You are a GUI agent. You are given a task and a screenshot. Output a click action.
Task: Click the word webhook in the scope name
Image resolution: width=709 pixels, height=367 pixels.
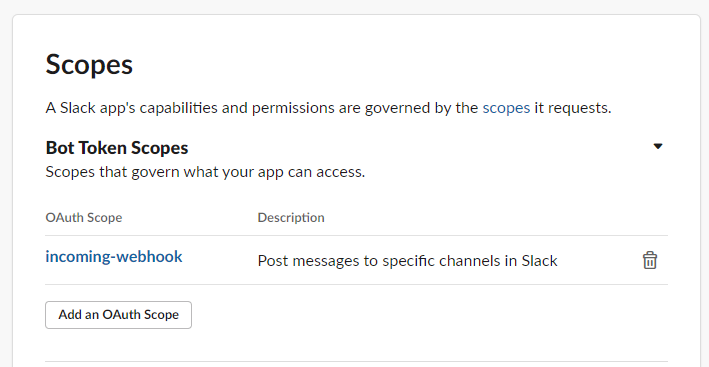point(149,256)
